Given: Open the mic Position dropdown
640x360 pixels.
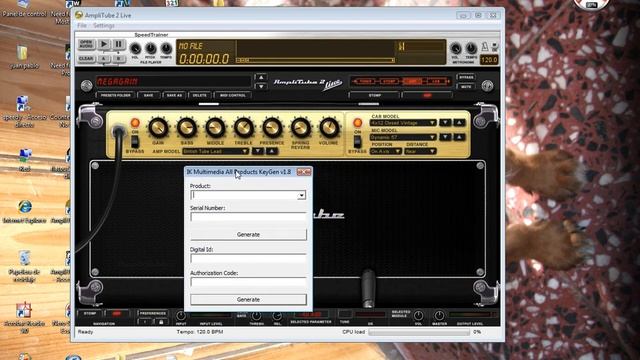Looking at the screenshot, I should (386, 151).
